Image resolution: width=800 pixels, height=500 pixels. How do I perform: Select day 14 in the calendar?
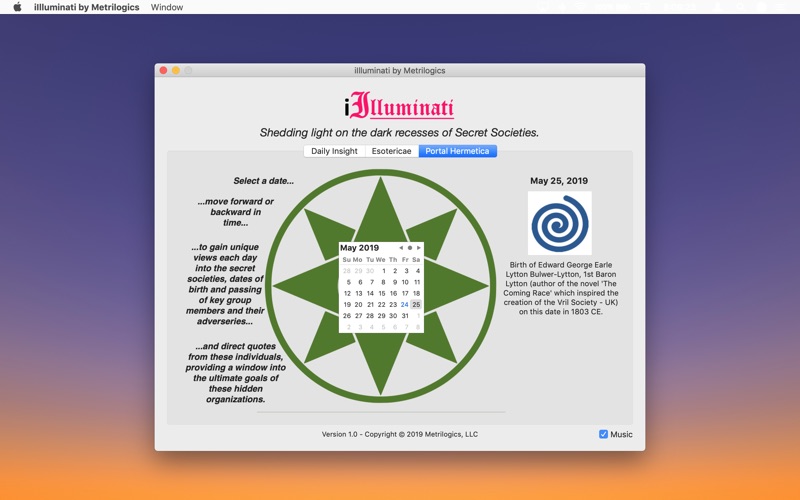[370, 293]
